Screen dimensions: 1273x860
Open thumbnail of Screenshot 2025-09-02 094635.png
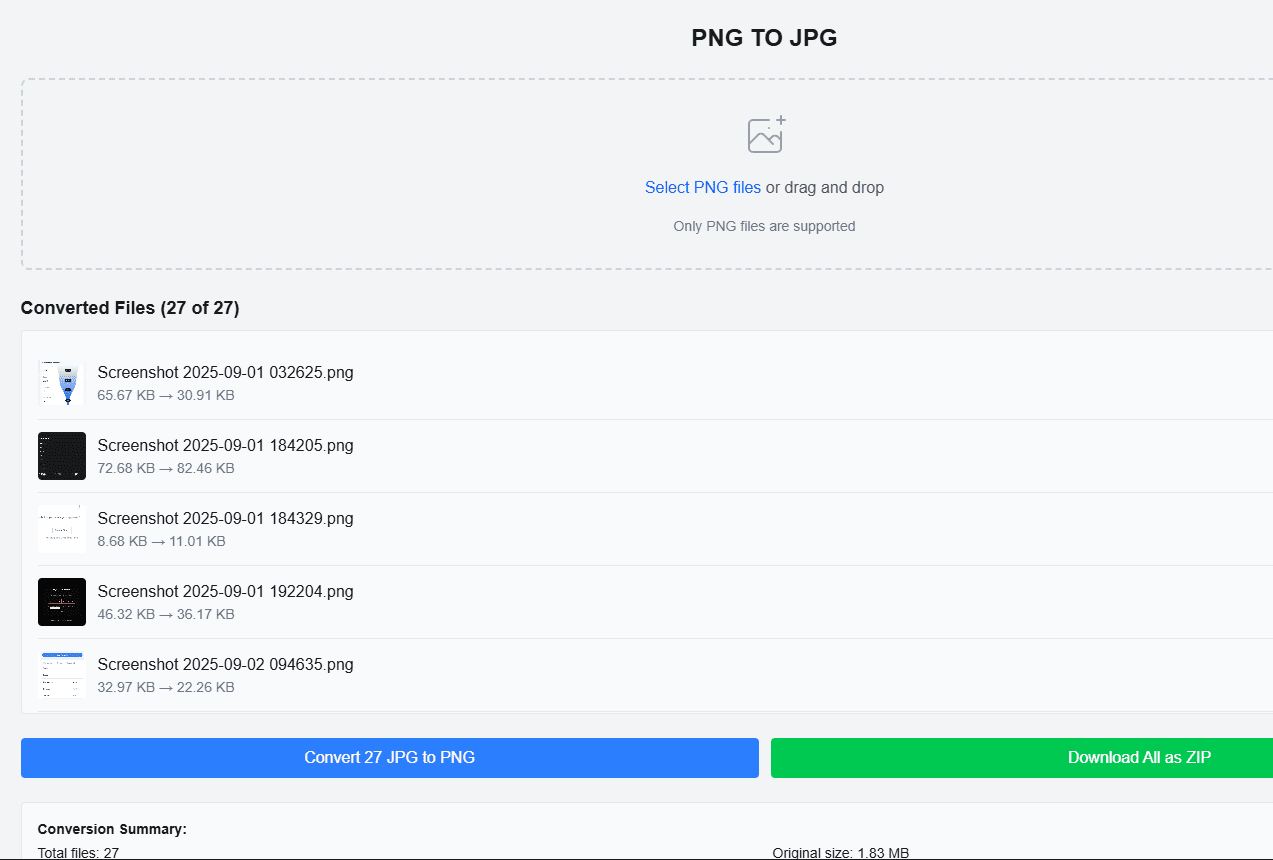62,675
